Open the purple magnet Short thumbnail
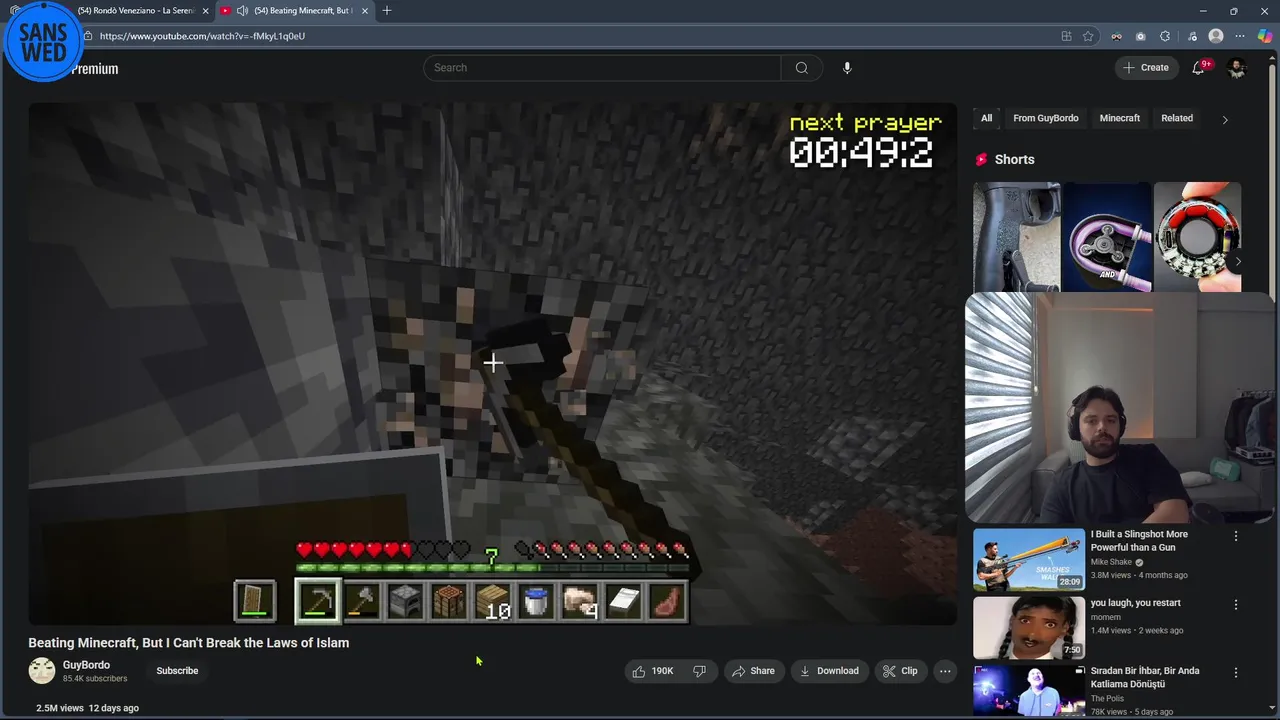Viewport: 1280px width, 720px height. pos(1107,237)
